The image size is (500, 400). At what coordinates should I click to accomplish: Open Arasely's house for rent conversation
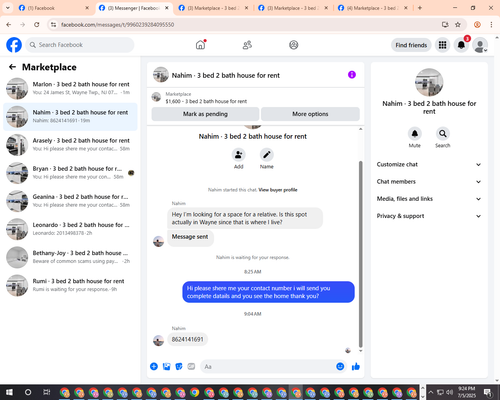(70, 145)
